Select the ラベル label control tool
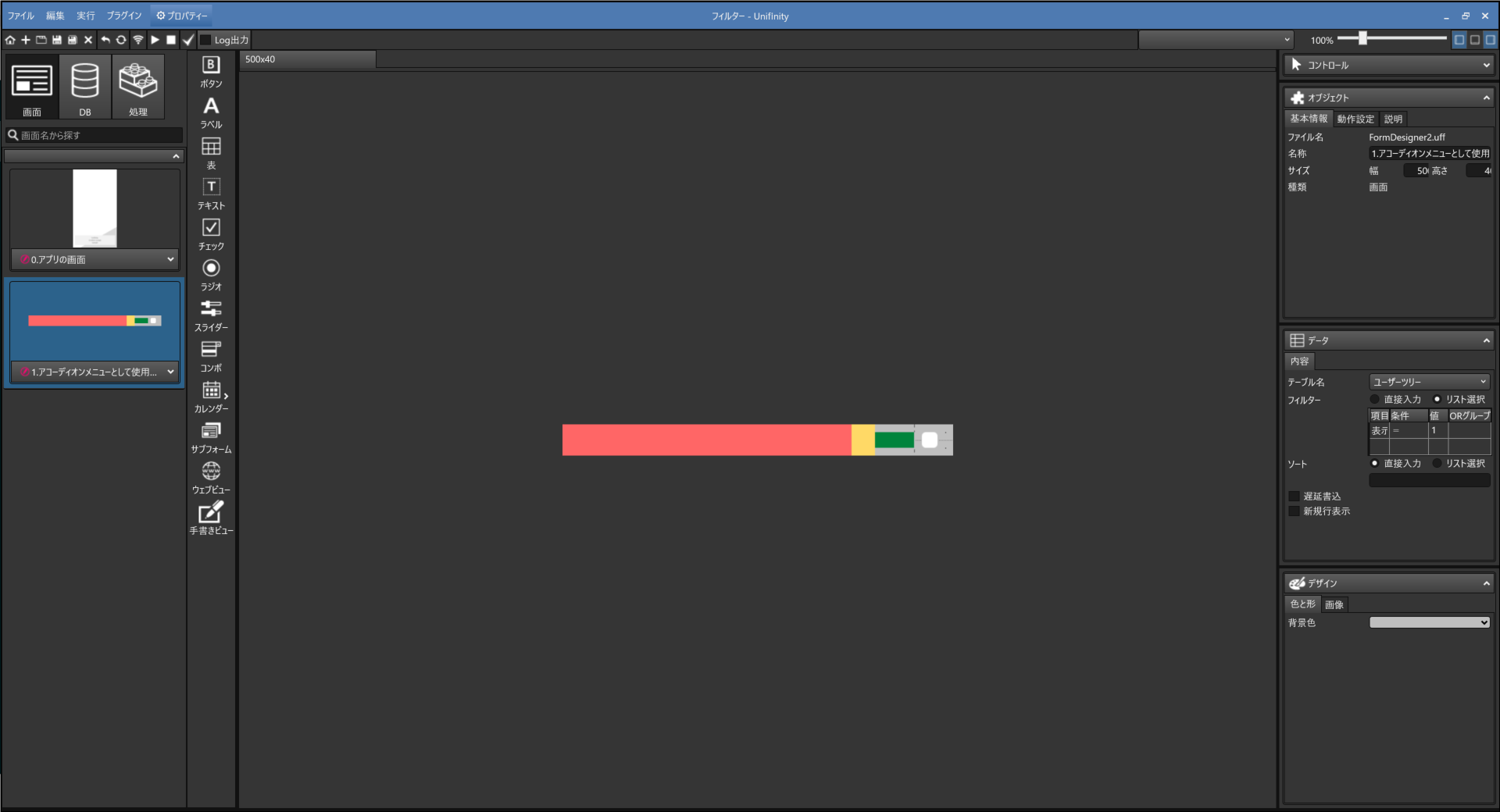 tap(211, 112)
